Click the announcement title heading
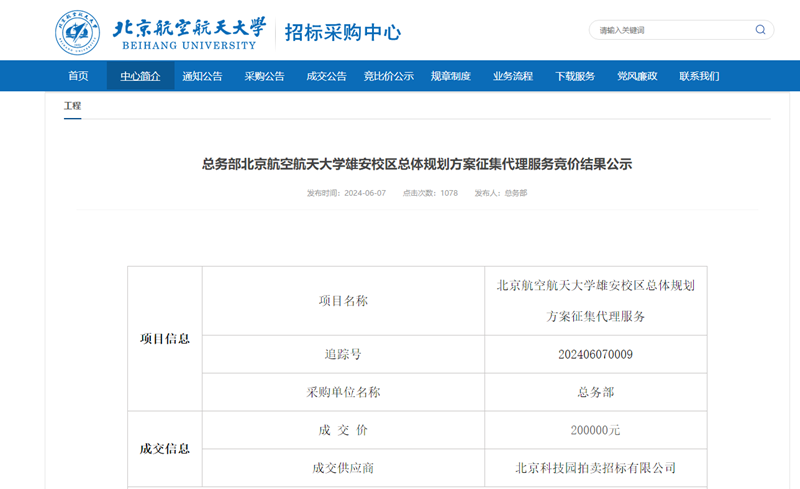This screenshot has height=489, width=800. (417, 164)
